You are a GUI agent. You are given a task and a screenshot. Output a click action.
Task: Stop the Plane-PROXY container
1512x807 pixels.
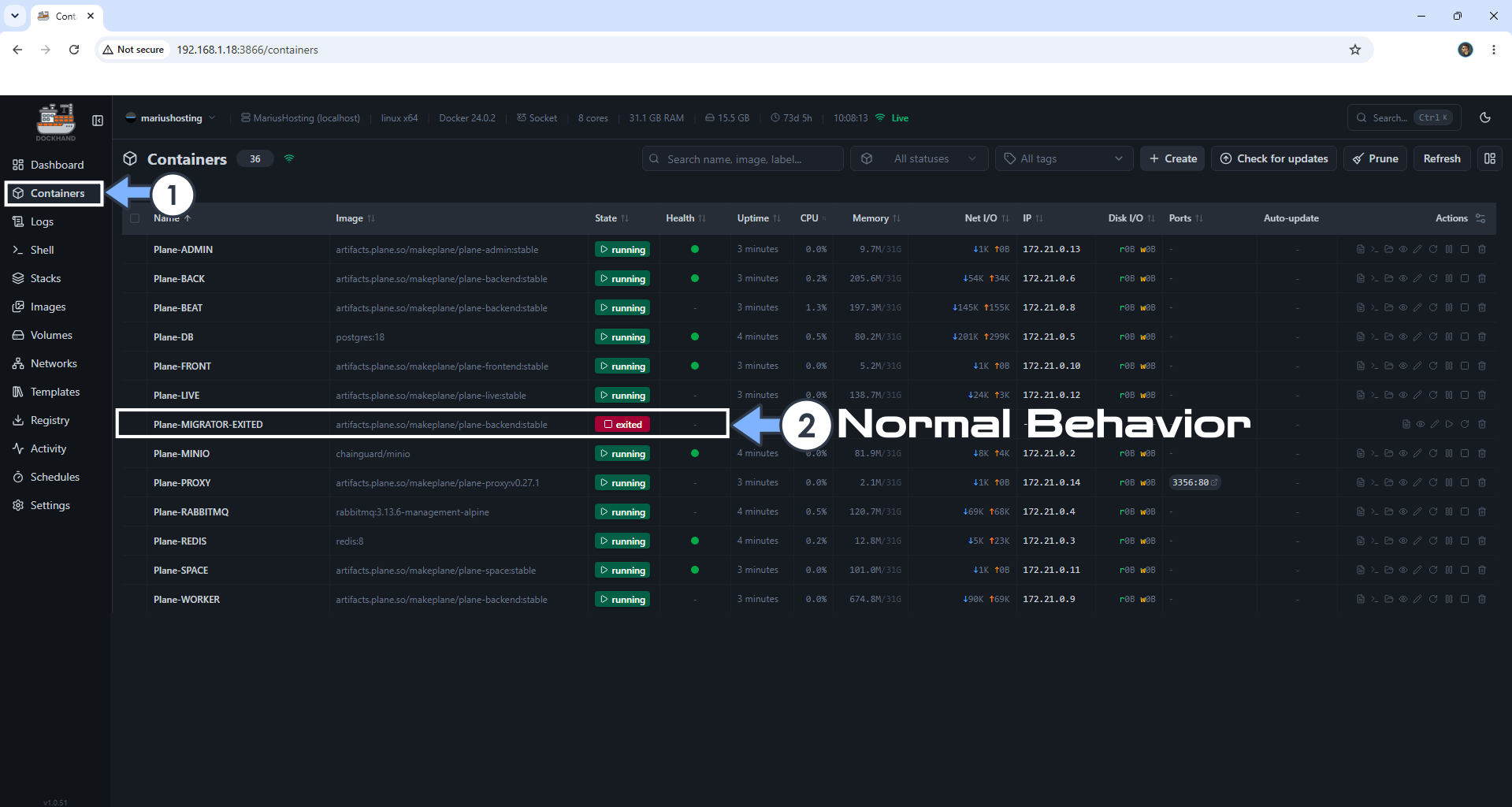pos(1465,482)
